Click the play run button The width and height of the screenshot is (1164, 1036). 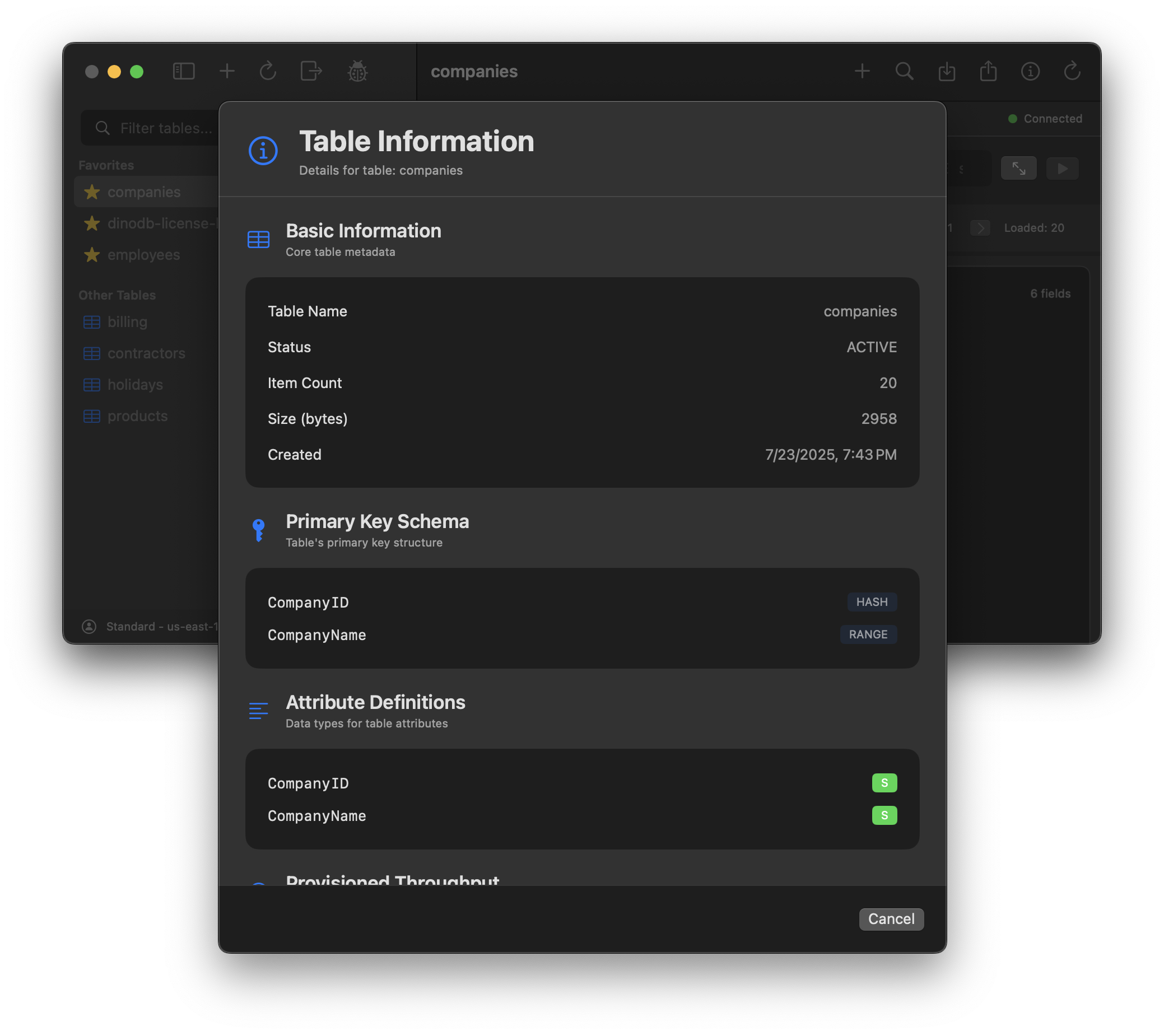1062,169
